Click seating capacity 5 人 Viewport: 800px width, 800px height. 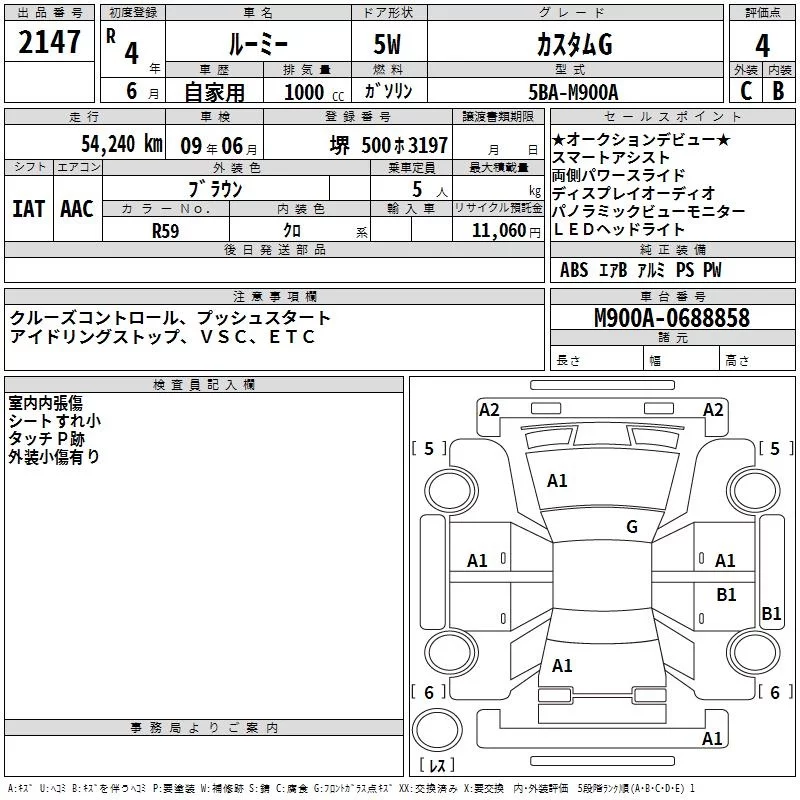coord(430,190)
